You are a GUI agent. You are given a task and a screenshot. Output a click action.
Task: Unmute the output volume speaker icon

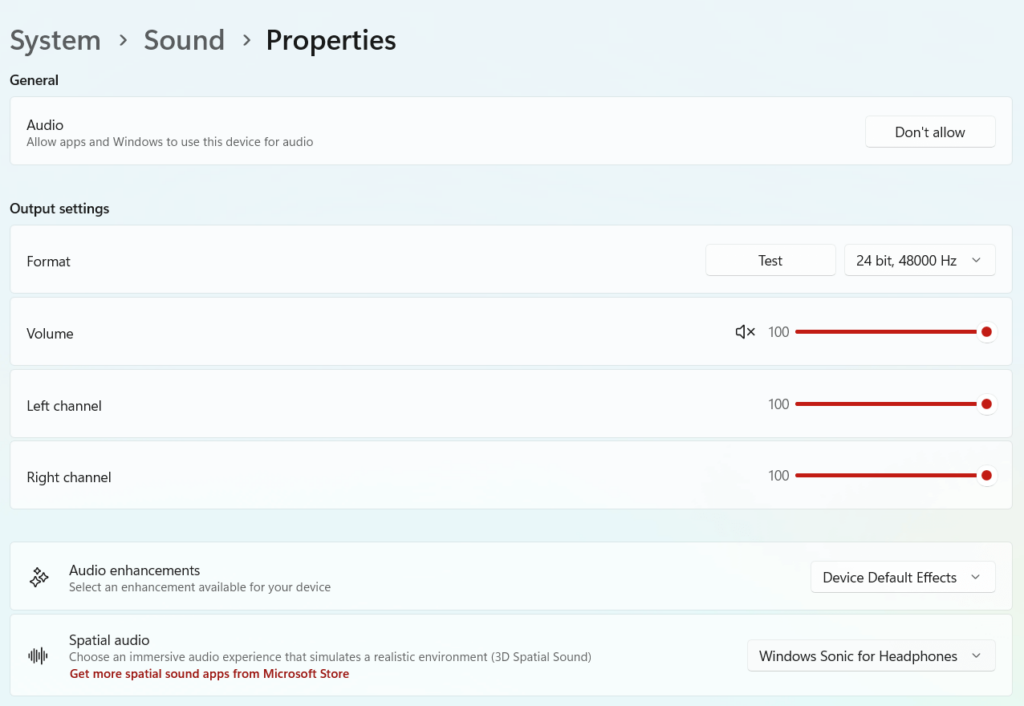744,331
